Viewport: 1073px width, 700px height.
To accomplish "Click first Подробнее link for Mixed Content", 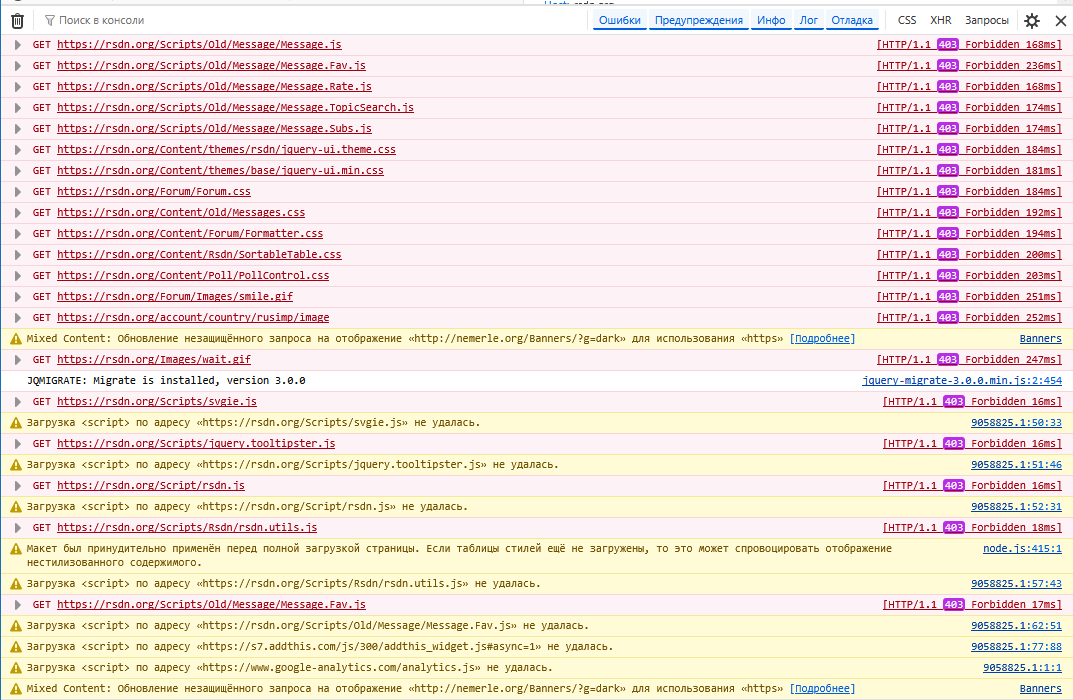I will [x=822, y=339].
